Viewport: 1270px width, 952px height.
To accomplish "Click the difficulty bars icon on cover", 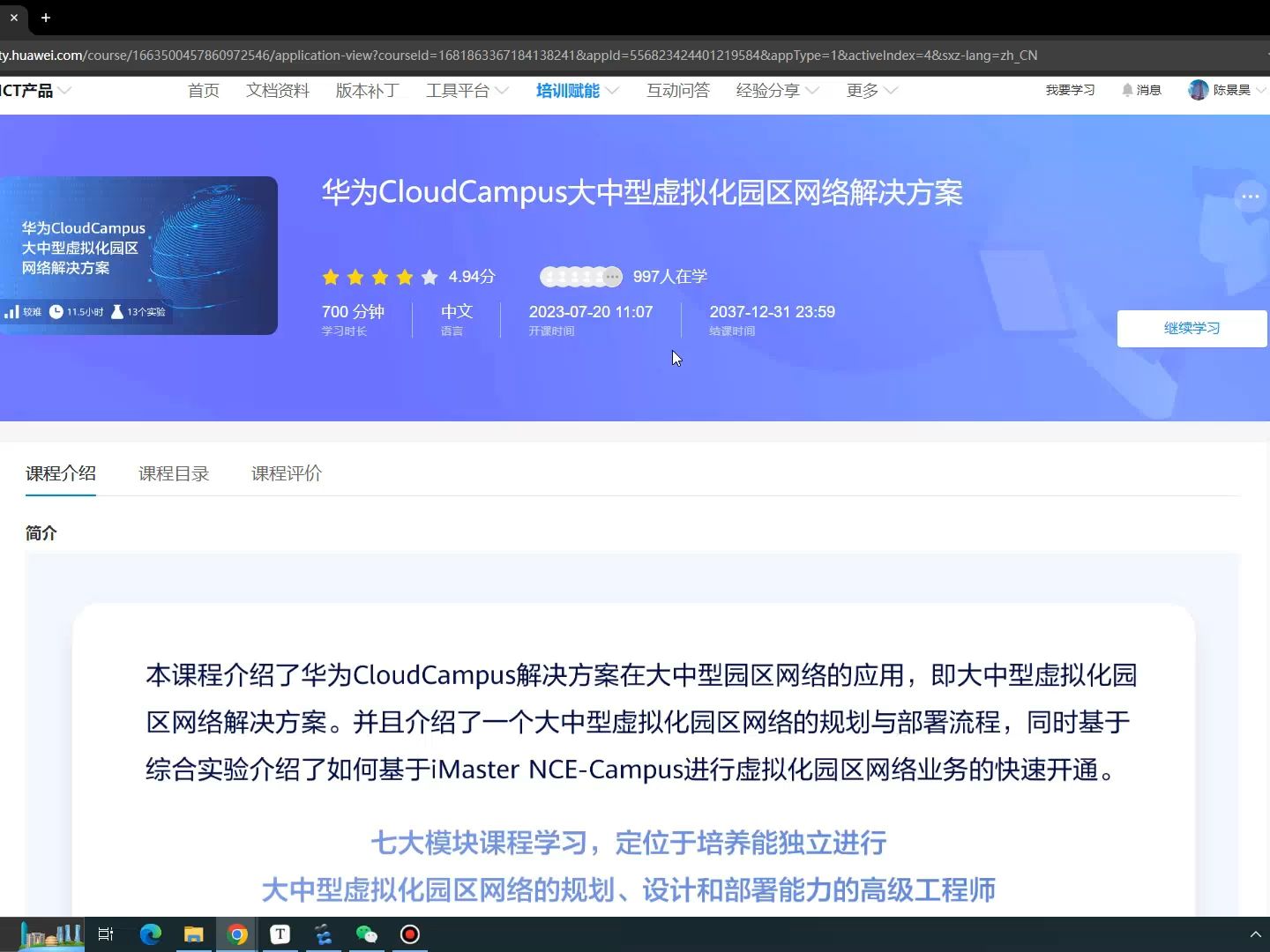I will tap(11, 311).
